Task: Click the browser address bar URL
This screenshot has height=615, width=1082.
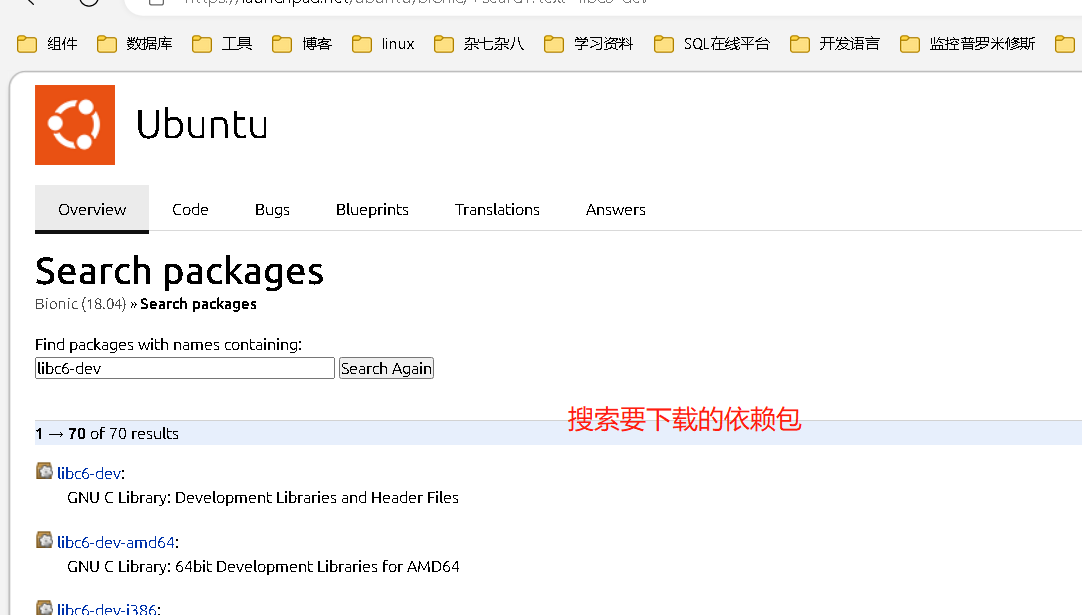Action: (x=414, y=3)
